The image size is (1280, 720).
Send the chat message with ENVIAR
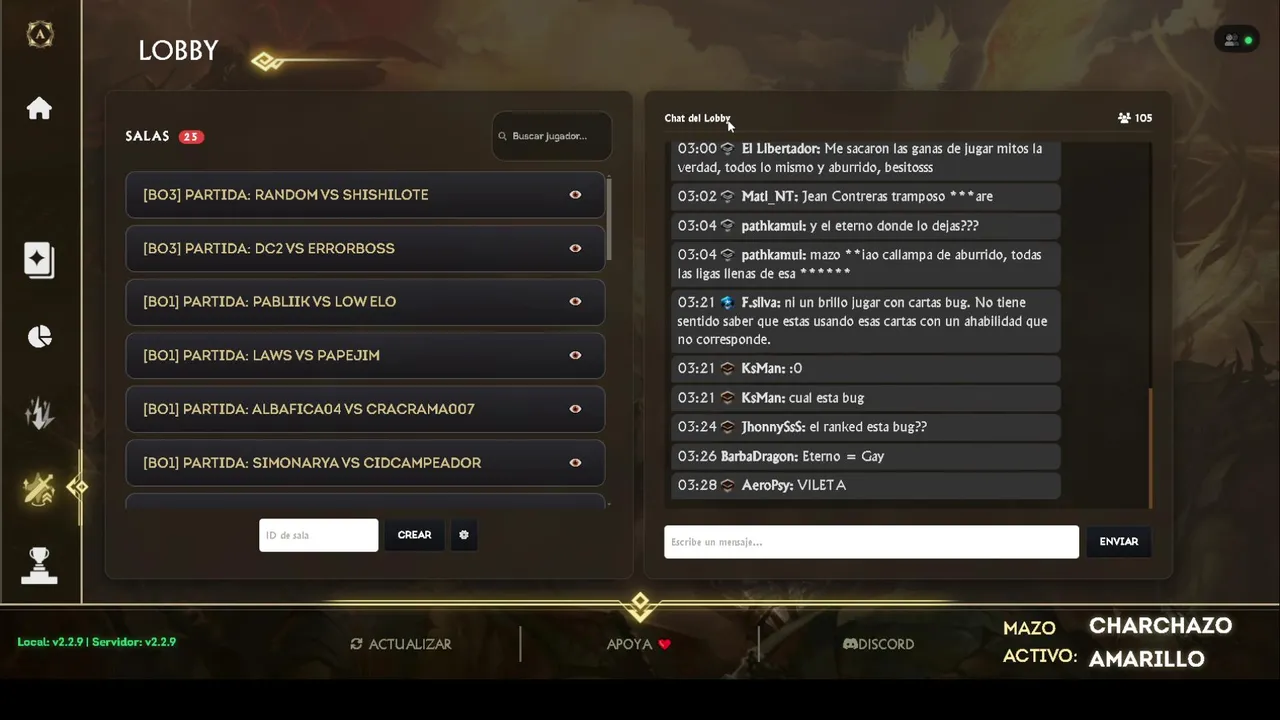coord(1118,542)
